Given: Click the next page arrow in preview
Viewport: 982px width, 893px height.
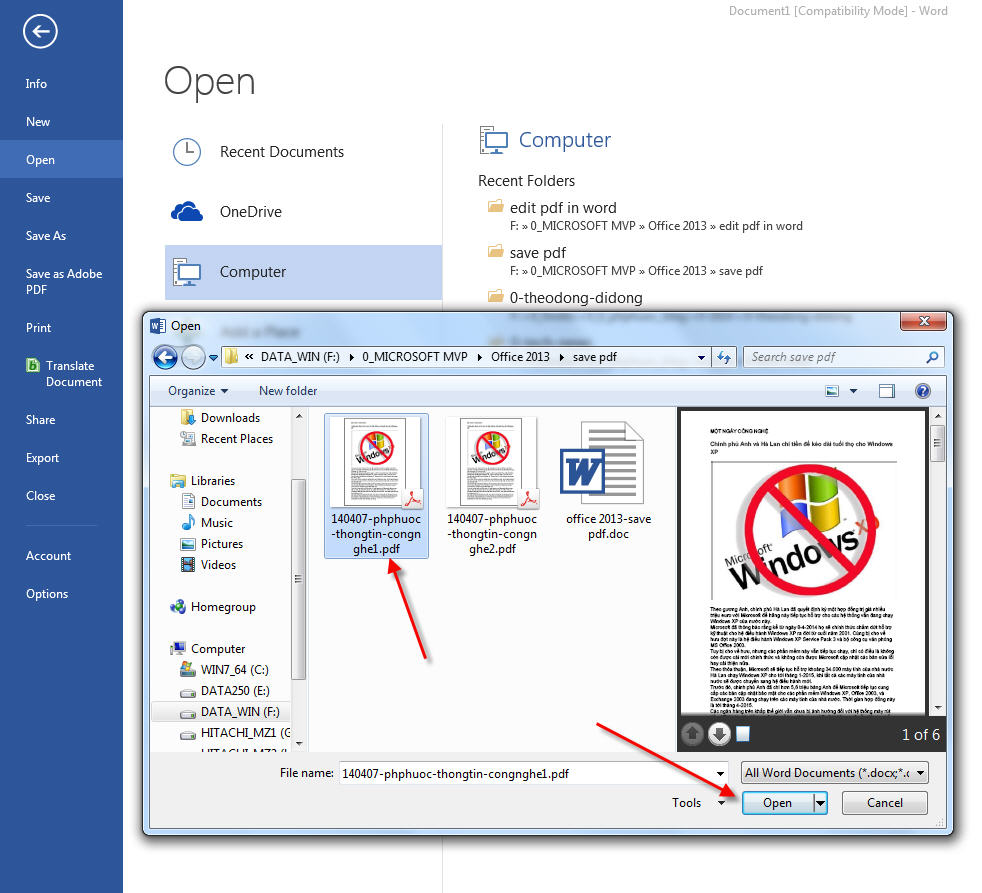Looking at the screenshot, I should click(x=718, y=735).
